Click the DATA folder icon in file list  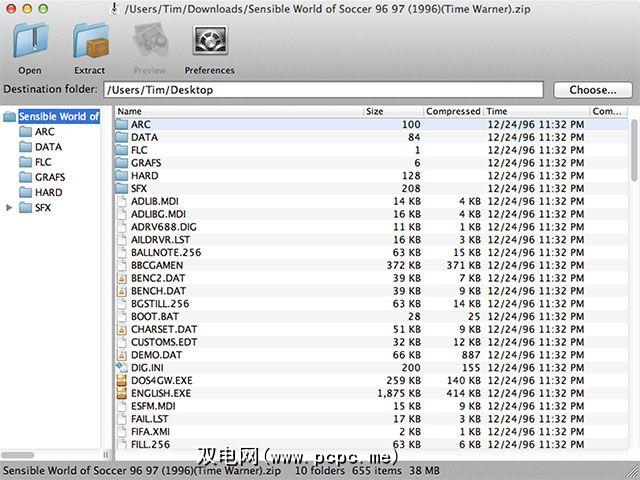click(122, 137)
